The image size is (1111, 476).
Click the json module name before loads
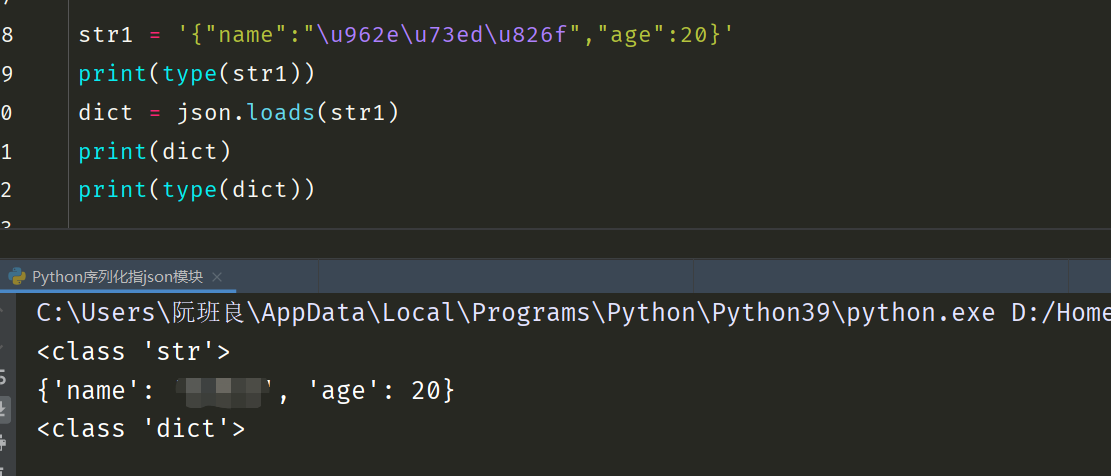pos(206,112)
